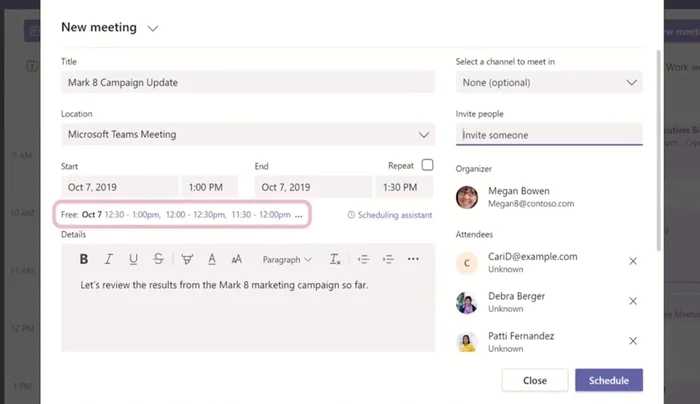This screenshot has height=404, width=700.
Task: Open the start date picker
Action: [120, 187]
